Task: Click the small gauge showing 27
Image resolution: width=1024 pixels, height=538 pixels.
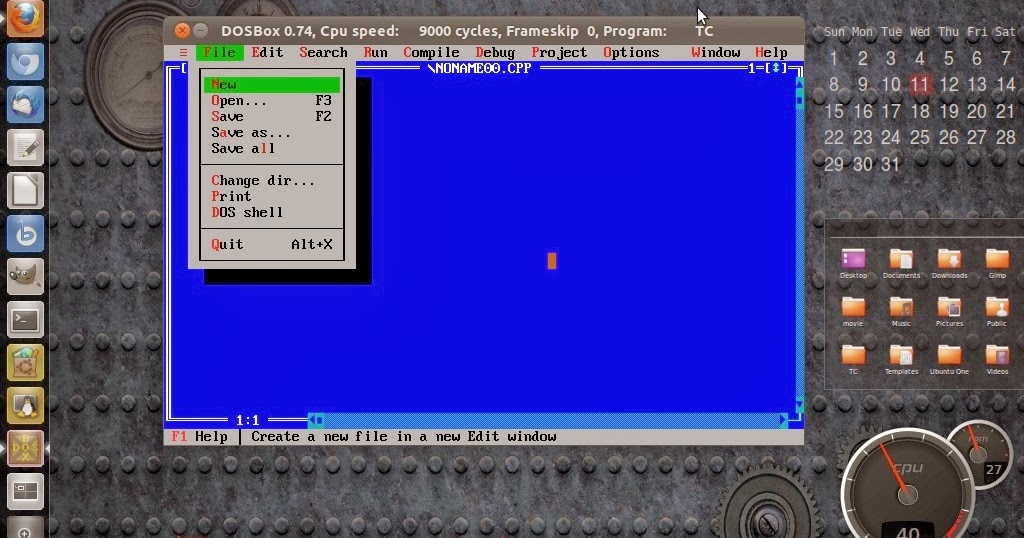Action: [979, 456]
